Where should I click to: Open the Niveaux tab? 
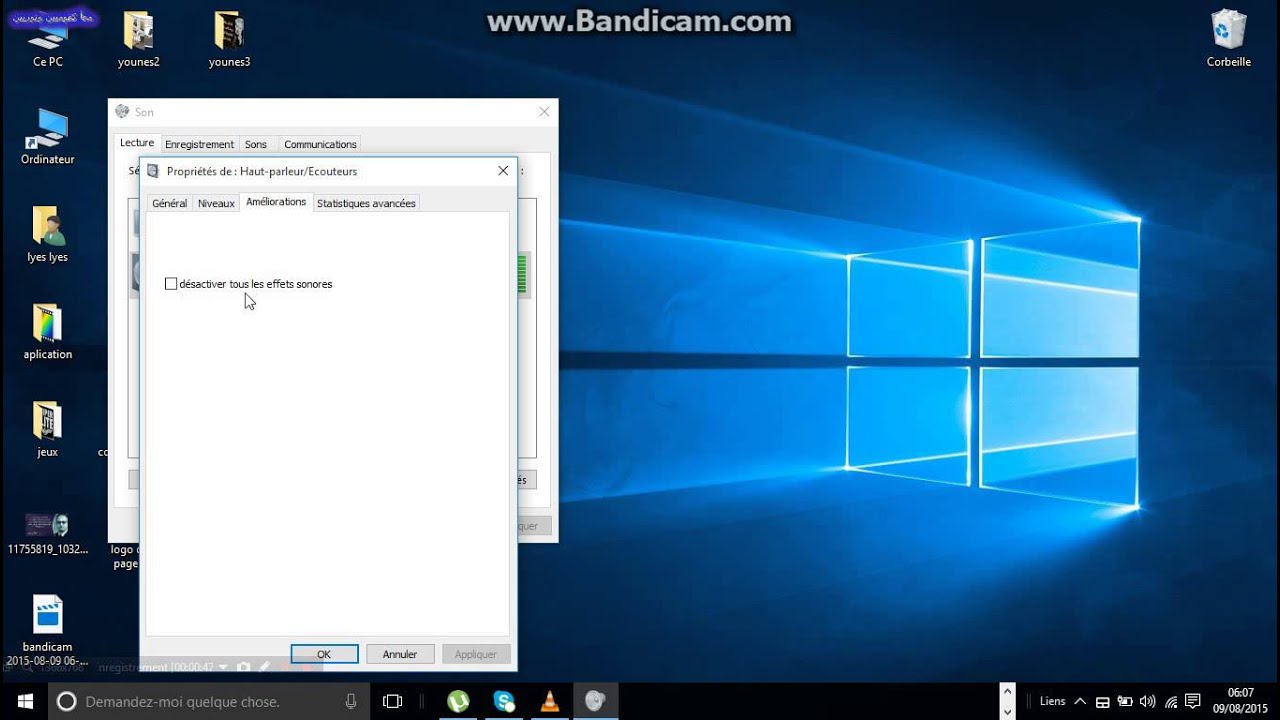click(x=216, y=203)
